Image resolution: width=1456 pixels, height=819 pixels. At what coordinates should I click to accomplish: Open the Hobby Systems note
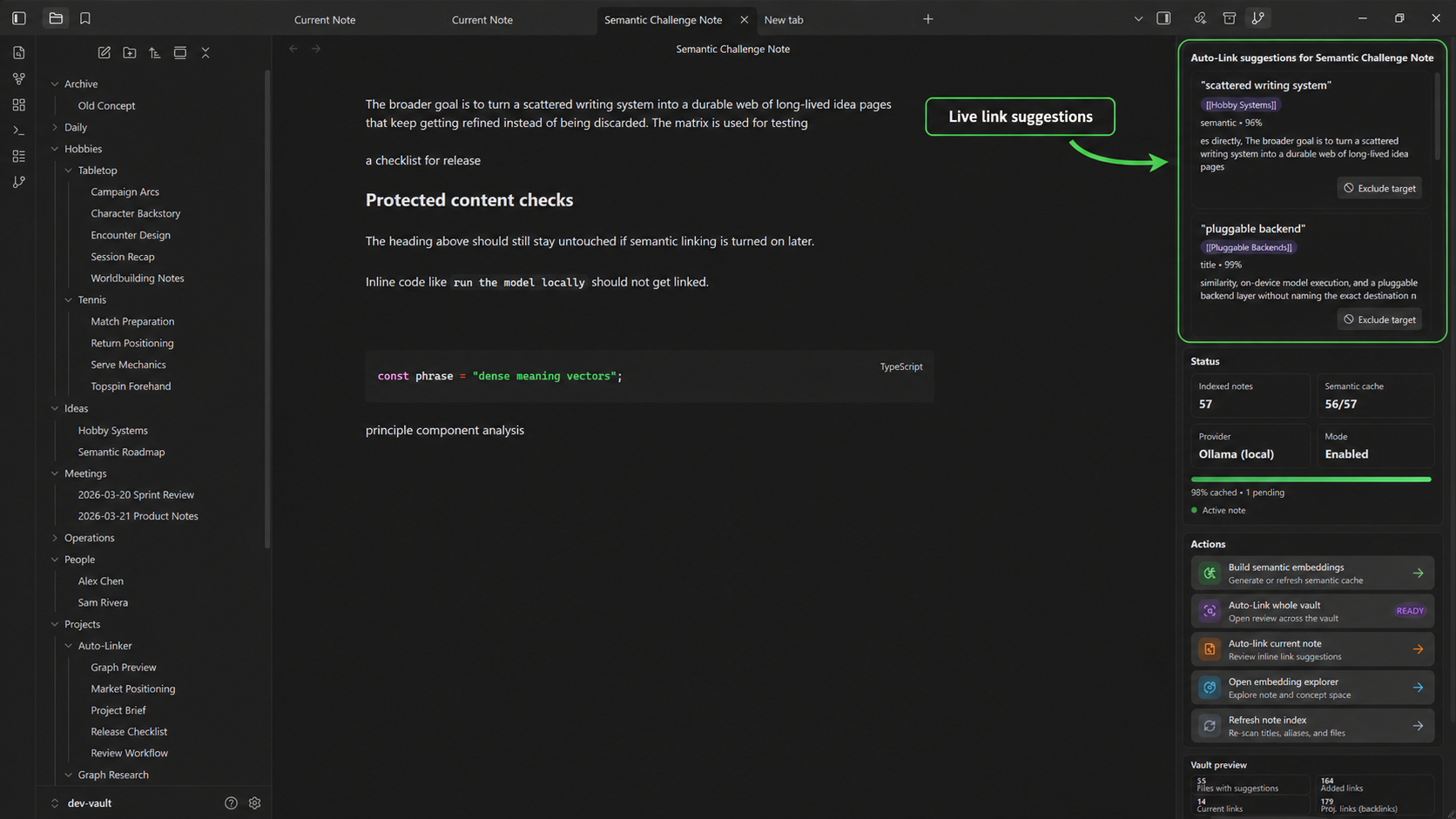pos(113,430)
